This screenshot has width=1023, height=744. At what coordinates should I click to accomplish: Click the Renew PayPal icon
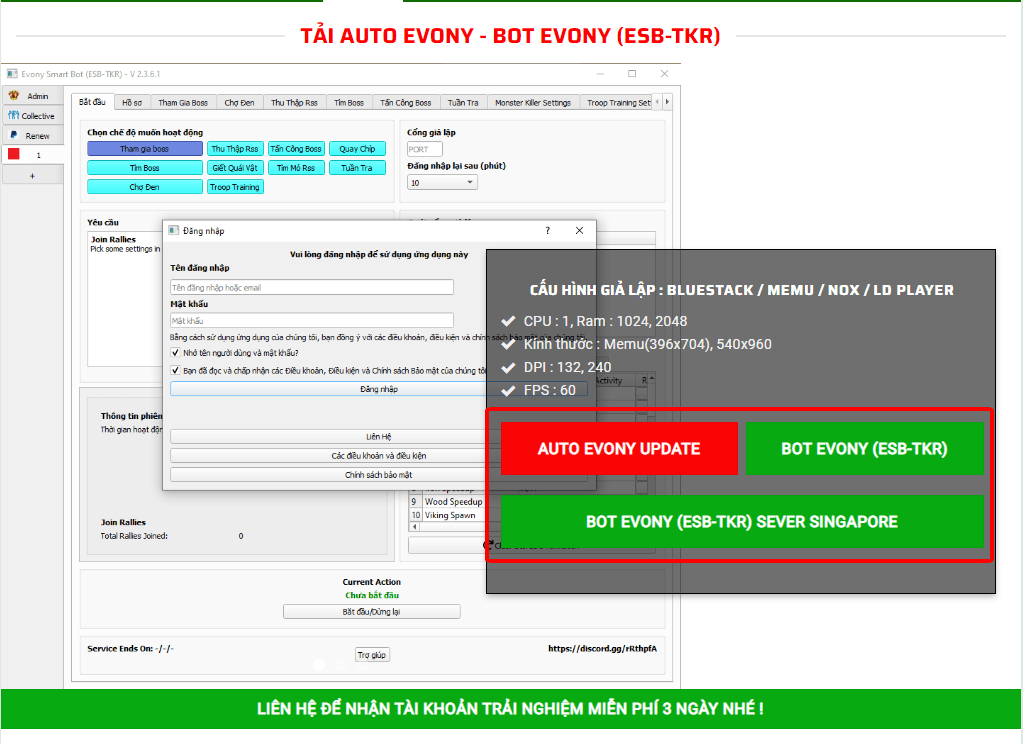pos(14,135)
